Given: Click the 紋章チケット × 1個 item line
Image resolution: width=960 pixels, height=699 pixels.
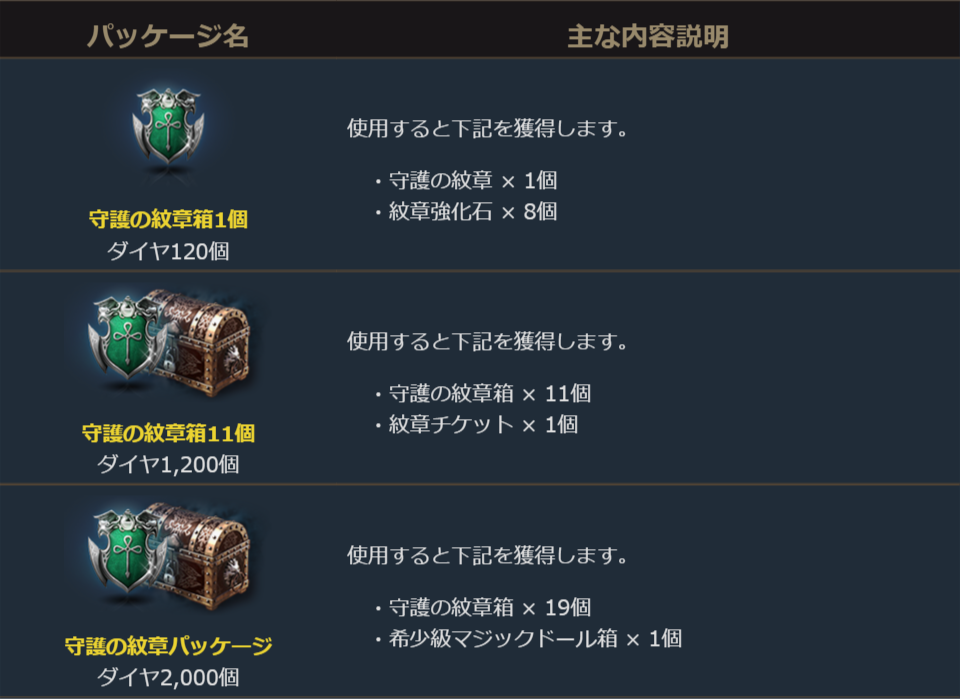Looking at the screenshot, I should click(x=483, y=424).
